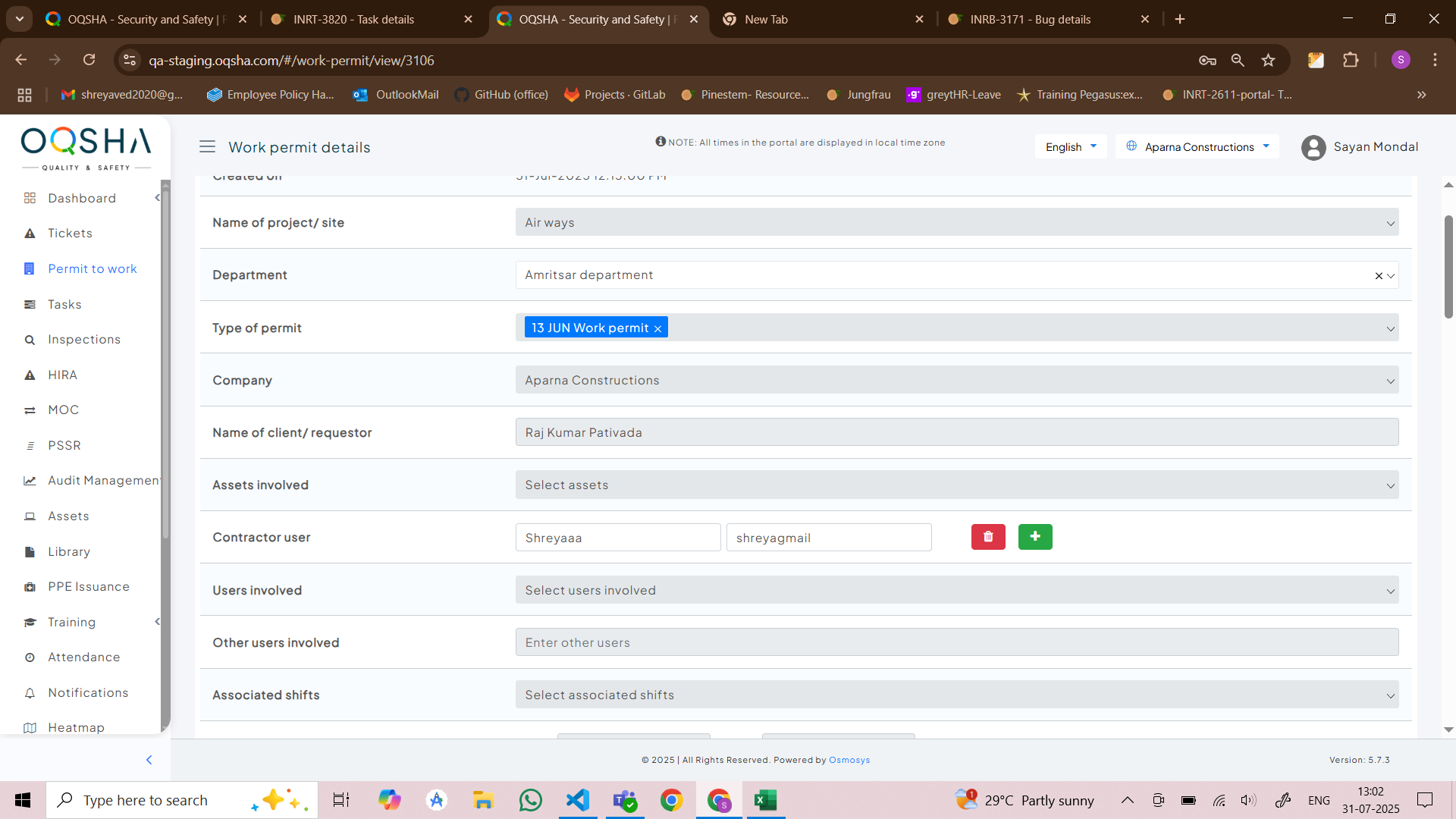Expand the English language selector
The height and width of the screenshot is (819, 1456).
tap(1071, 147)
